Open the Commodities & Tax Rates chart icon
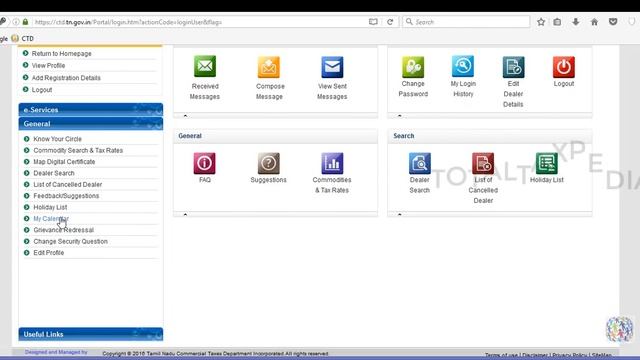This screenshot has height=360, width=640. pyautogui.click(x=332, y=163)
